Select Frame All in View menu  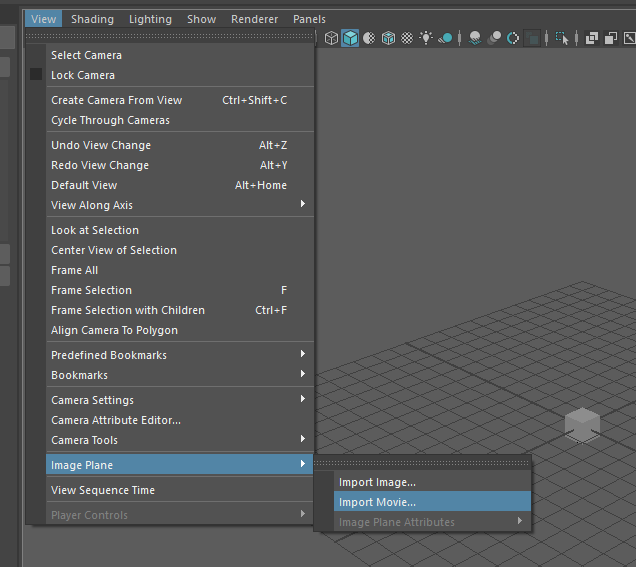point(75,270)
